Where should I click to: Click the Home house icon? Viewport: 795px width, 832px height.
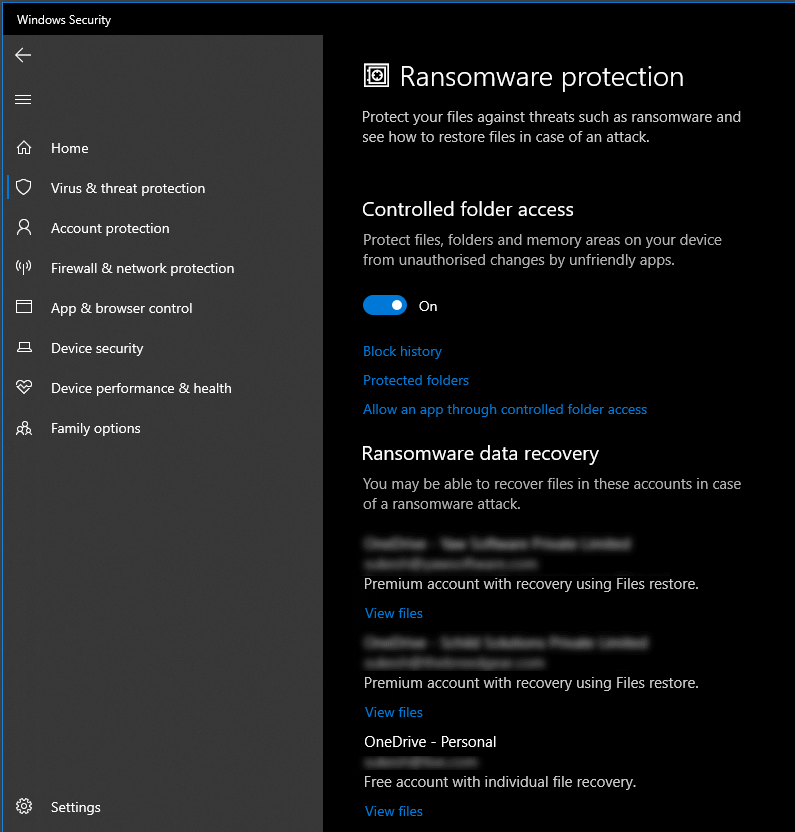point(24,148)
